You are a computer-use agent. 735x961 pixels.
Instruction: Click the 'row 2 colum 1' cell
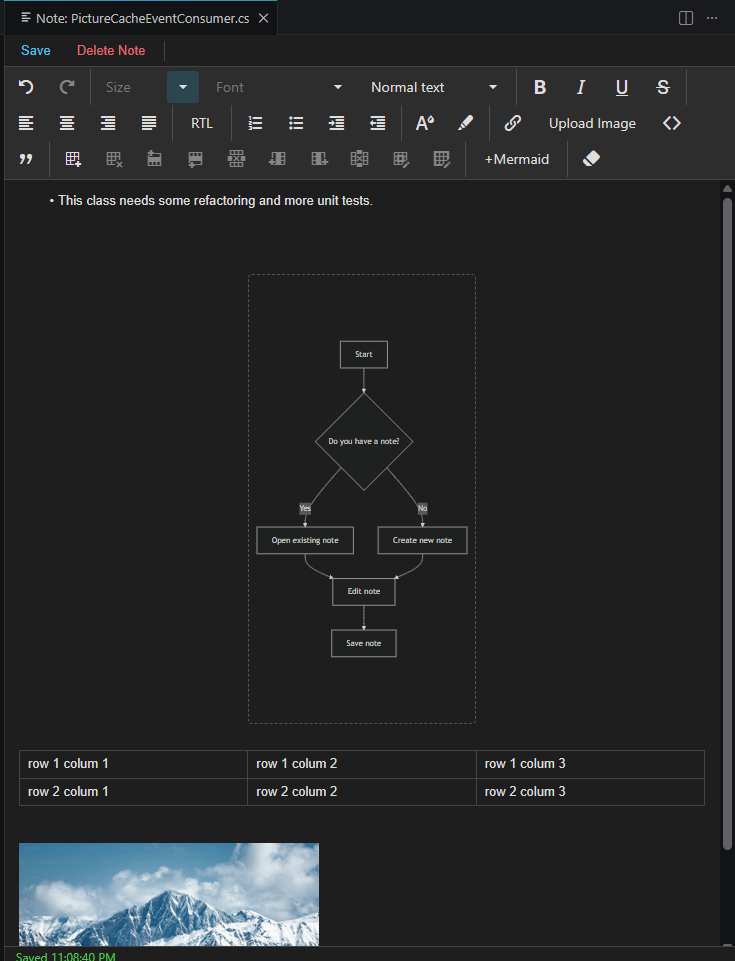pyautogui.click(x=133, y=792)
